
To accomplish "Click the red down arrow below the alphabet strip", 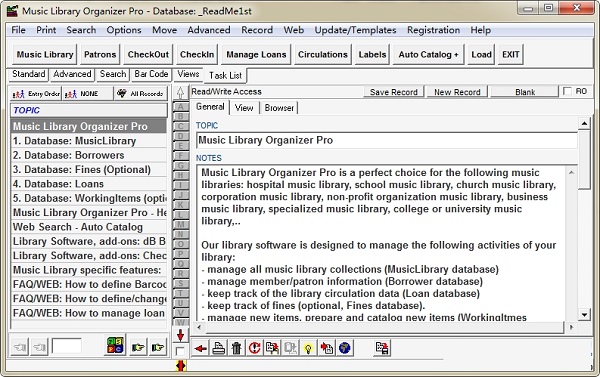I will pyautogui.click(x=180, y=336).
